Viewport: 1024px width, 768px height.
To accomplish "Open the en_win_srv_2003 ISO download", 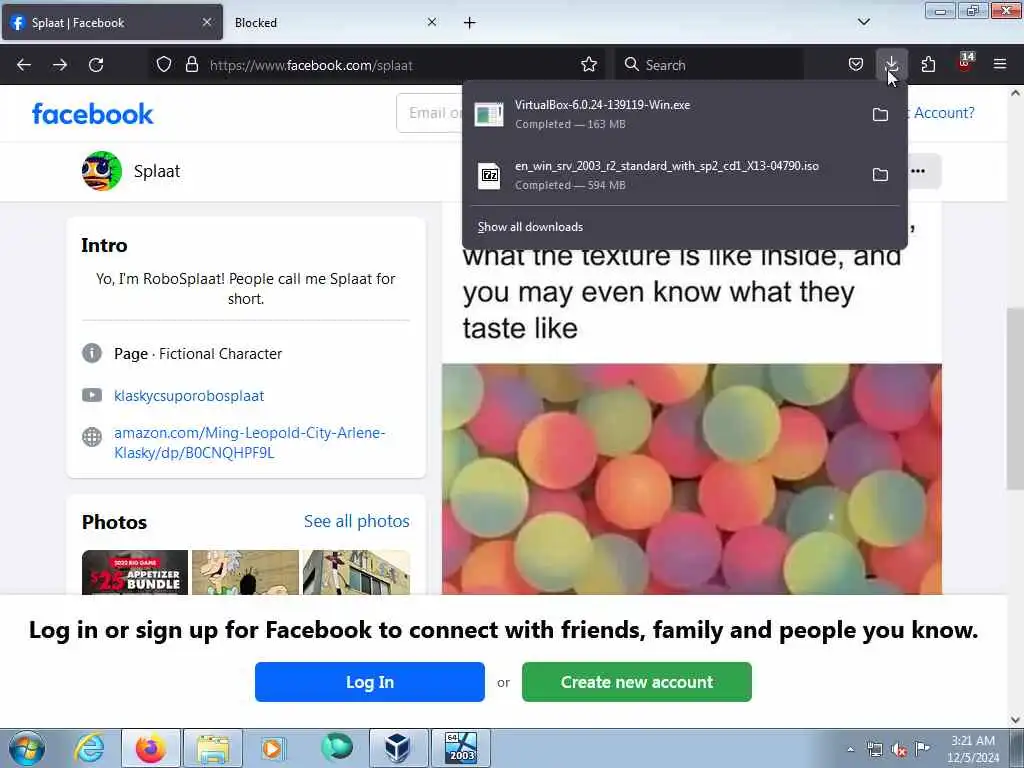I will [665, 175].
